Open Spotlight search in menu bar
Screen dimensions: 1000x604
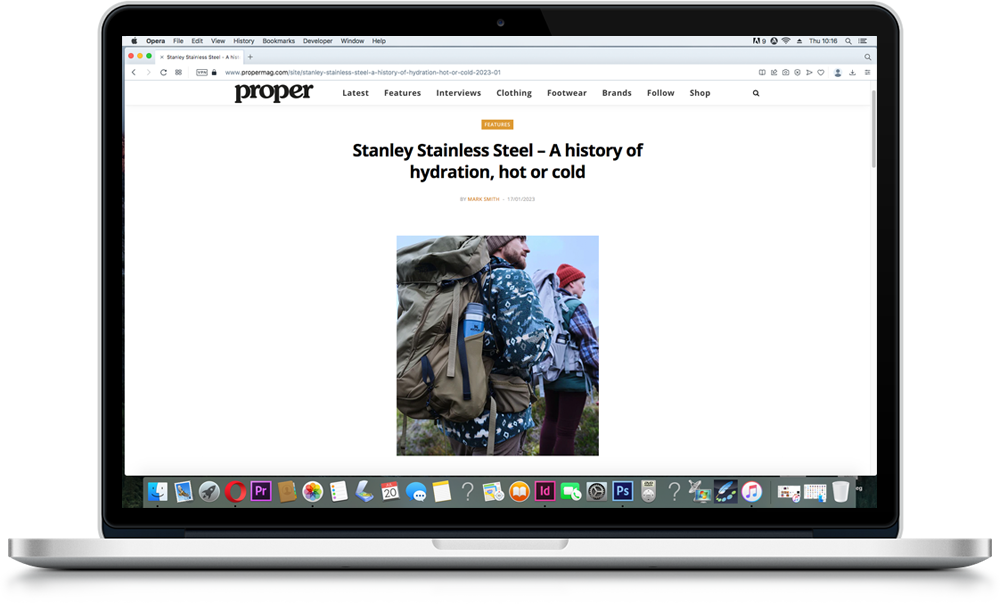click(x=848, y=41)
